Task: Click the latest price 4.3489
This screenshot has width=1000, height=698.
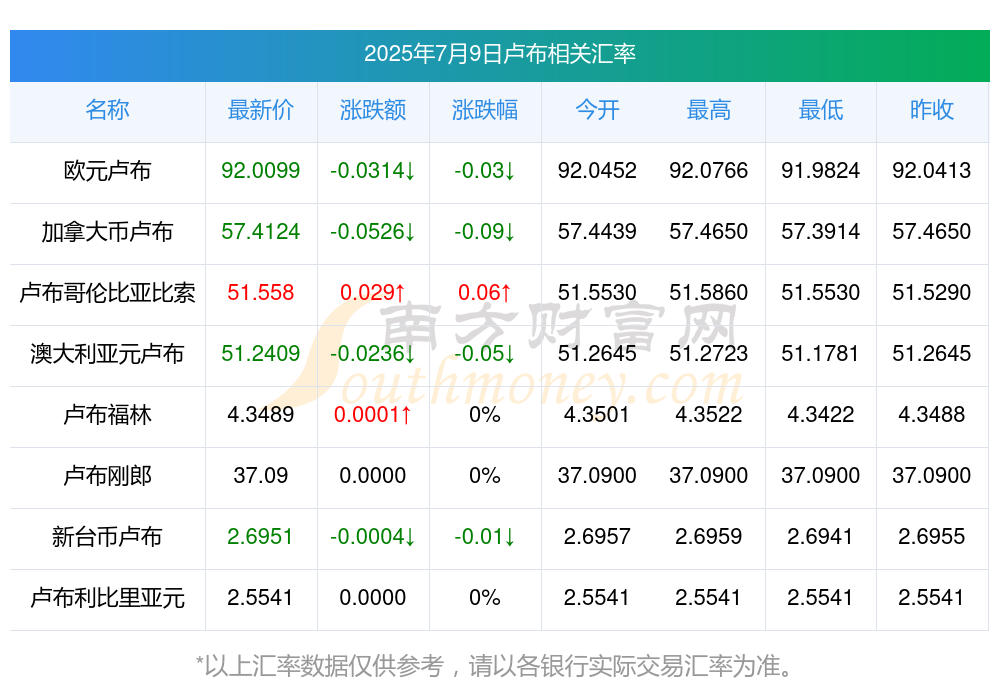Action: (260, 414)
